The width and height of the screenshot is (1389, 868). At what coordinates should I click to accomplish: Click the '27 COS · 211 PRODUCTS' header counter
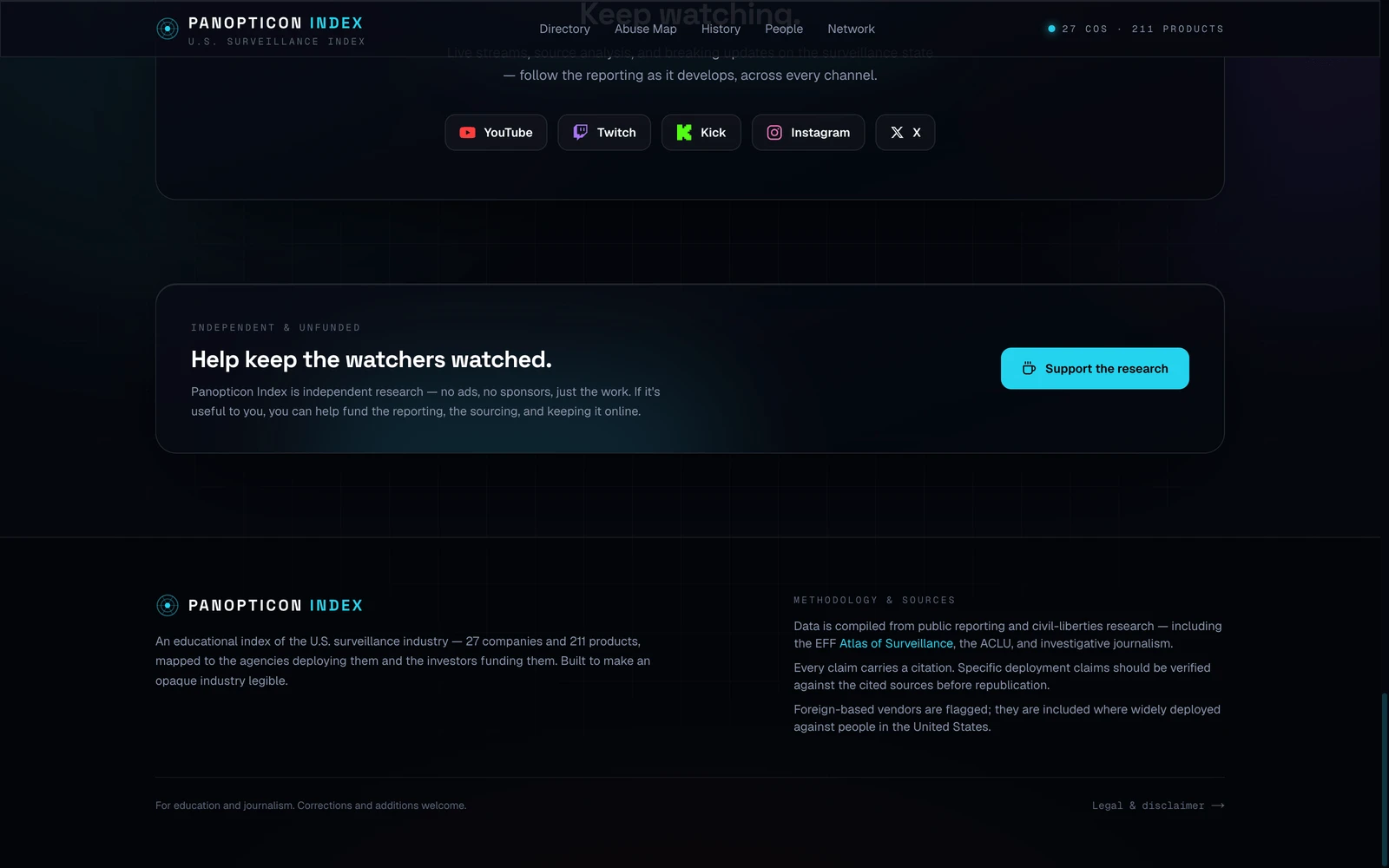coord(1142,29)
